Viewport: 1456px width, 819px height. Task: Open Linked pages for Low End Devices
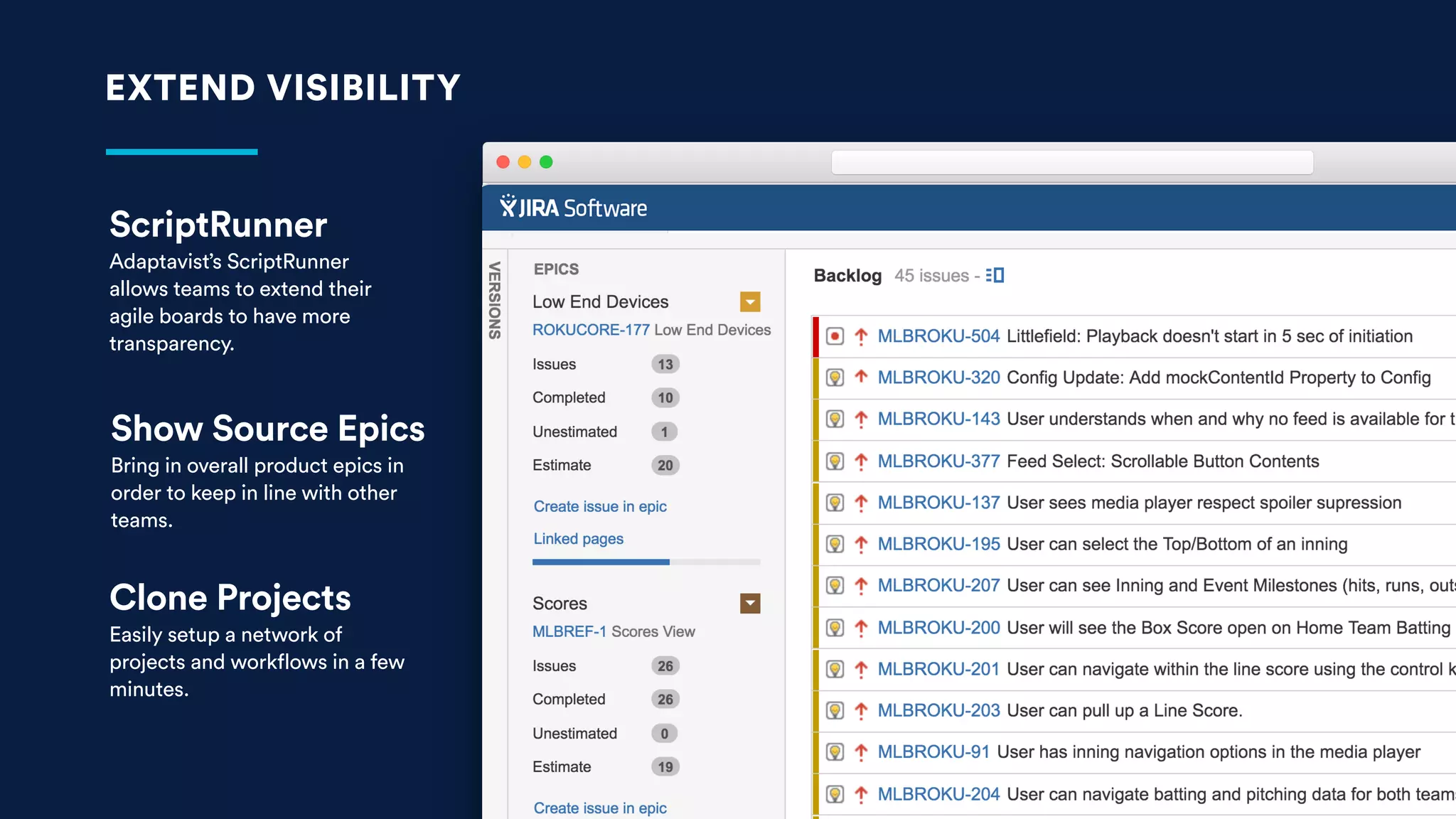(579, 539)
